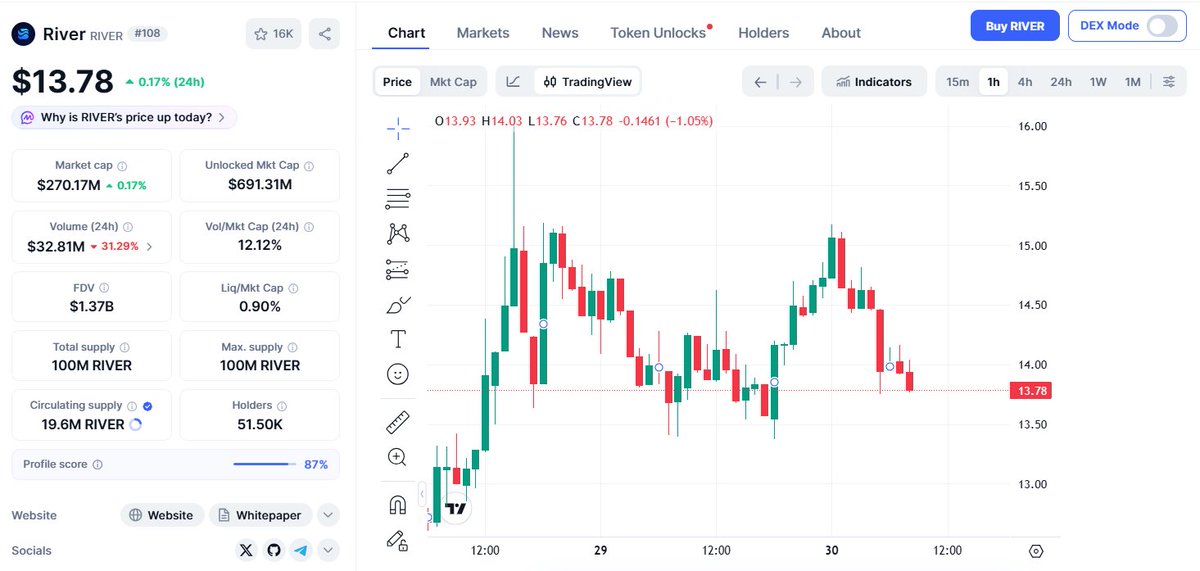Click the Profile score progress bar

(x=265, y=464)
